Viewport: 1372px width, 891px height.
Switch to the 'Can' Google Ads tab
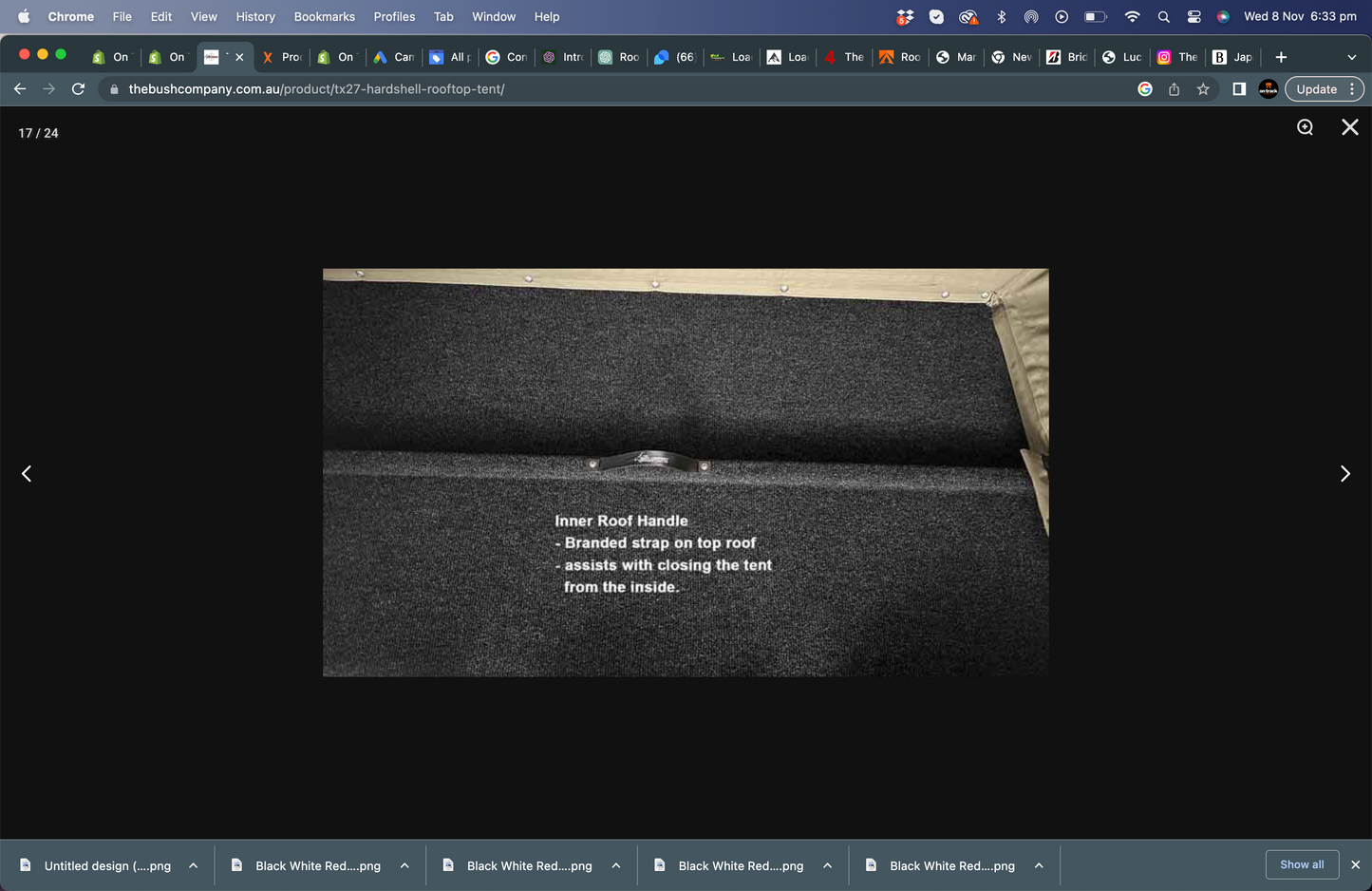pyautogui.click(x=393, y=57)
